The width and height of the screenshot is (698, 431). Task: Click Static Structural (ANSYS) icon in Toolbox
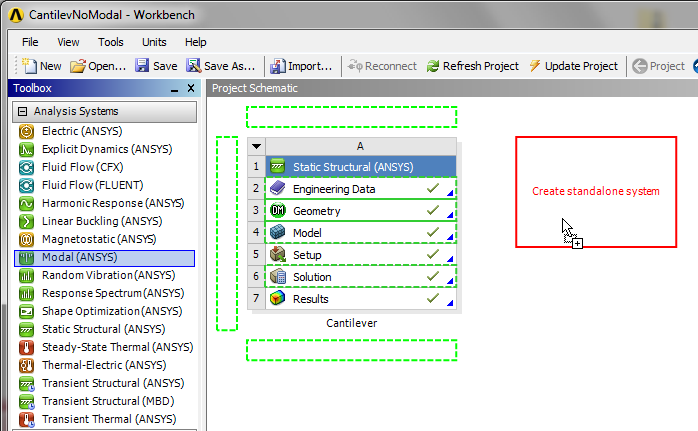click(x=26, y=329)
